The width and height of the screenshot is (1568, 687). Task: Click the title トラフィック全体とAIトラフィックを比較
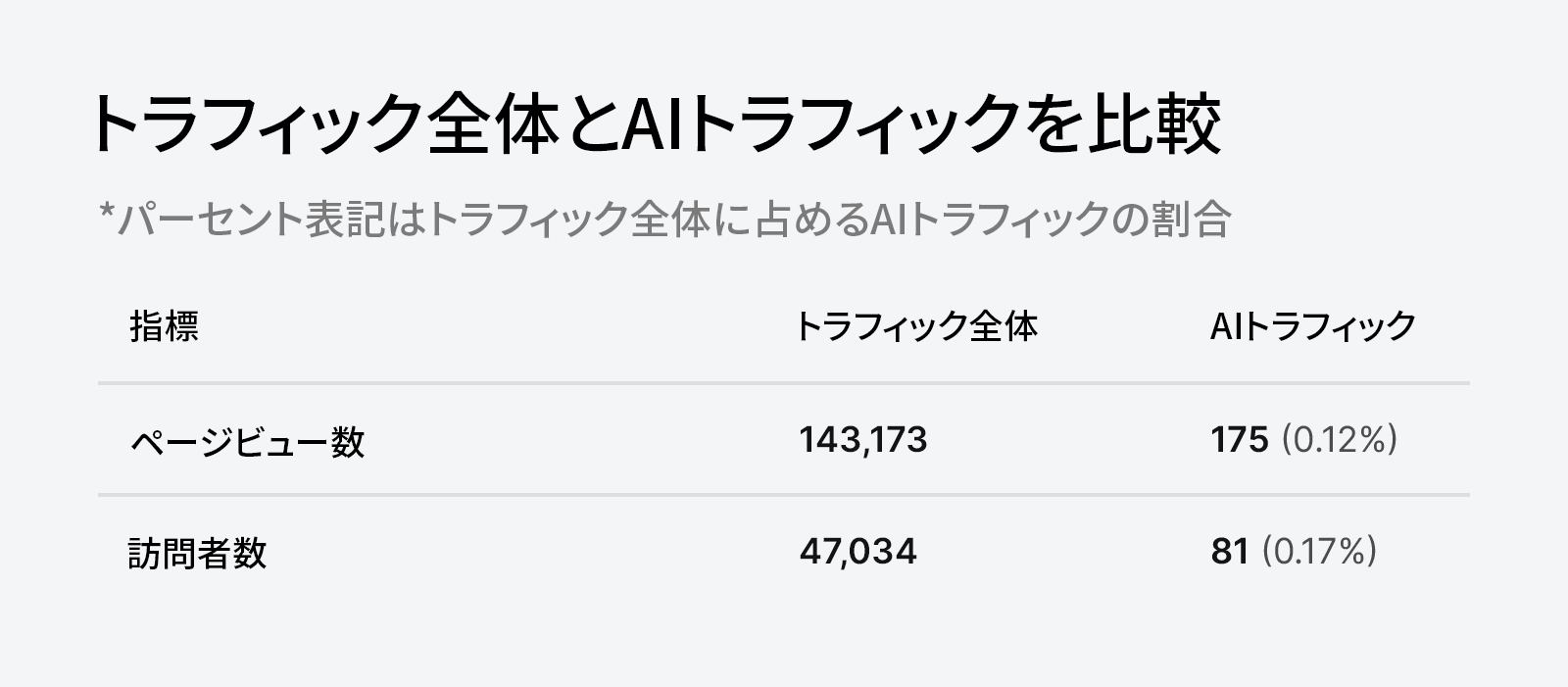[655, 124]
